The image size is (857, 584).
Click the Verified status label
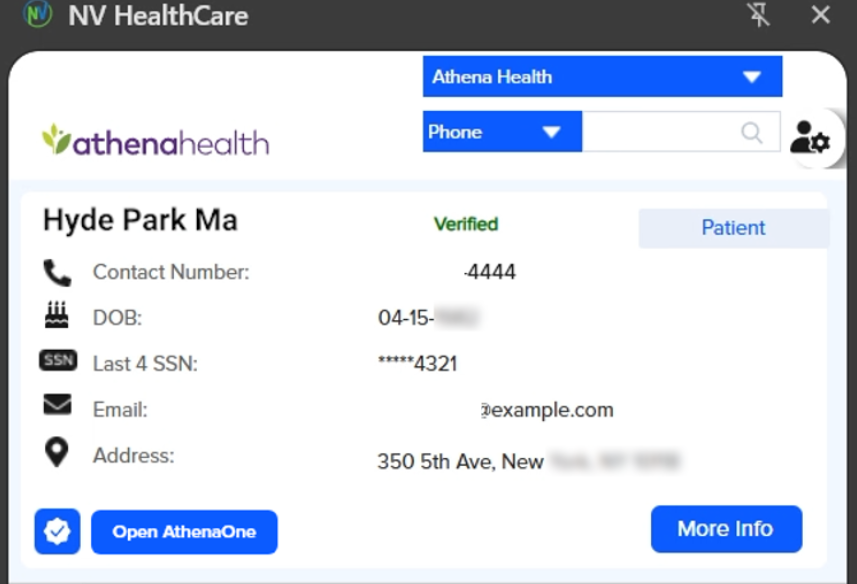[466, 224]
